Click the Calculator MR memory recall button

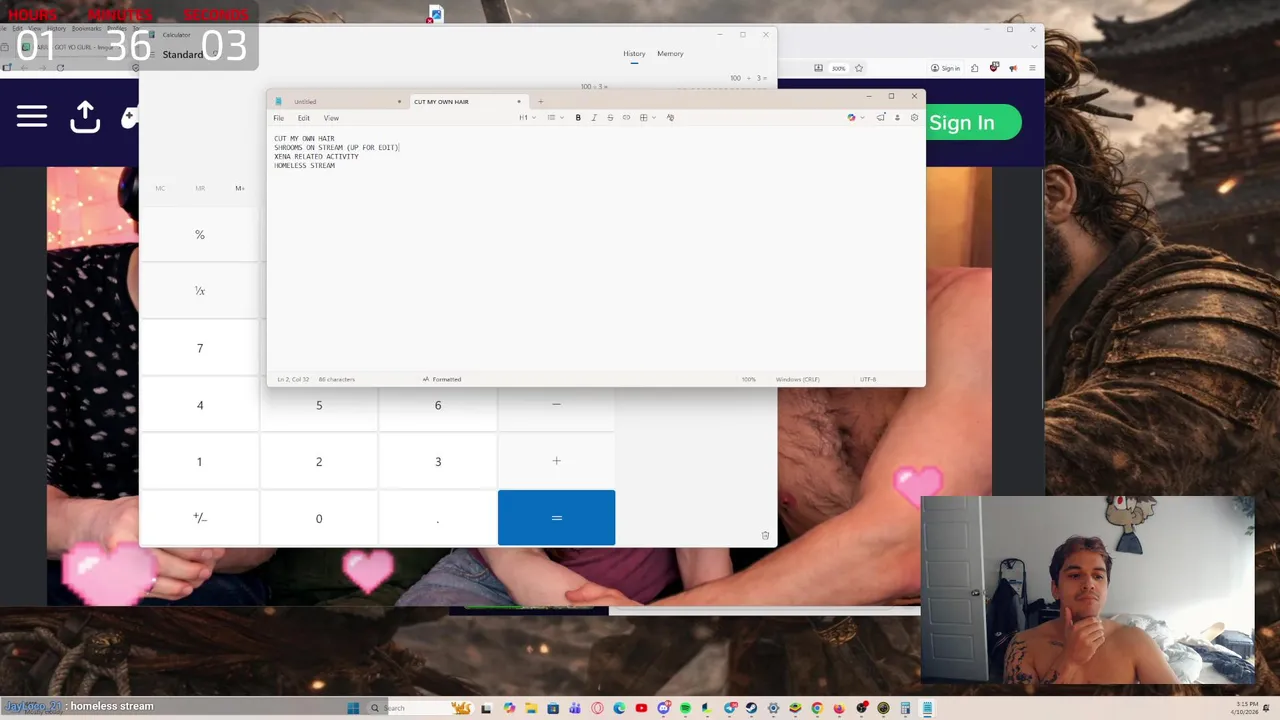[200, 188]
